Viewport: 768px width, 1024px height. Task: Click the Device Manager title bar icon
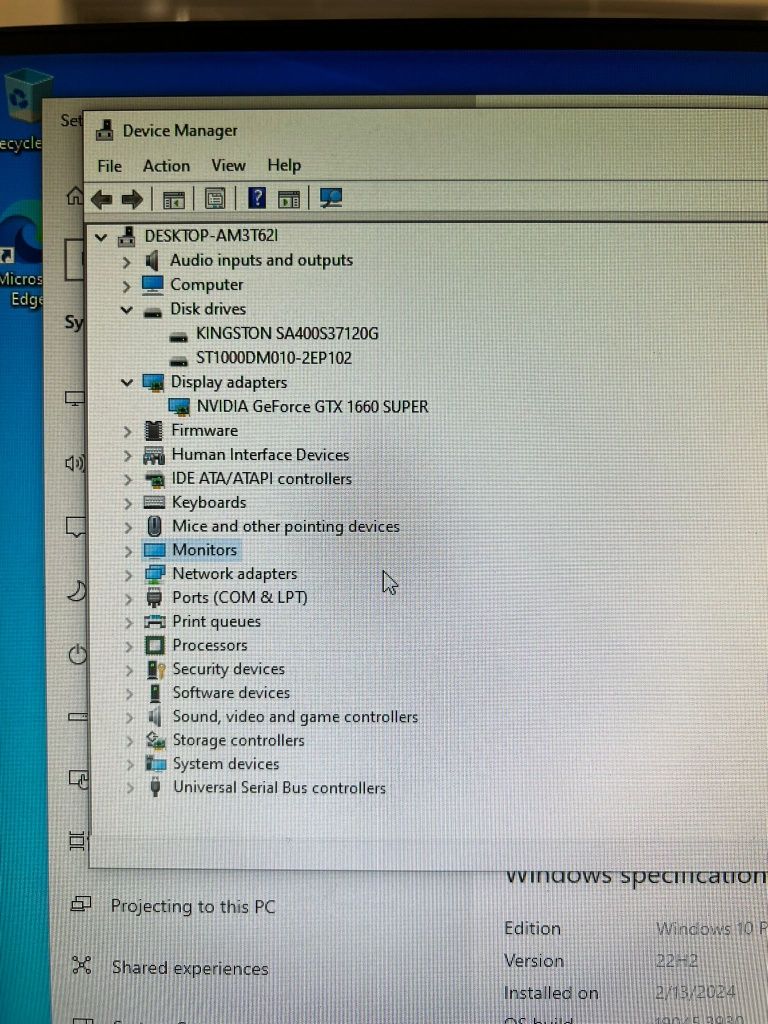click(105, 130)
